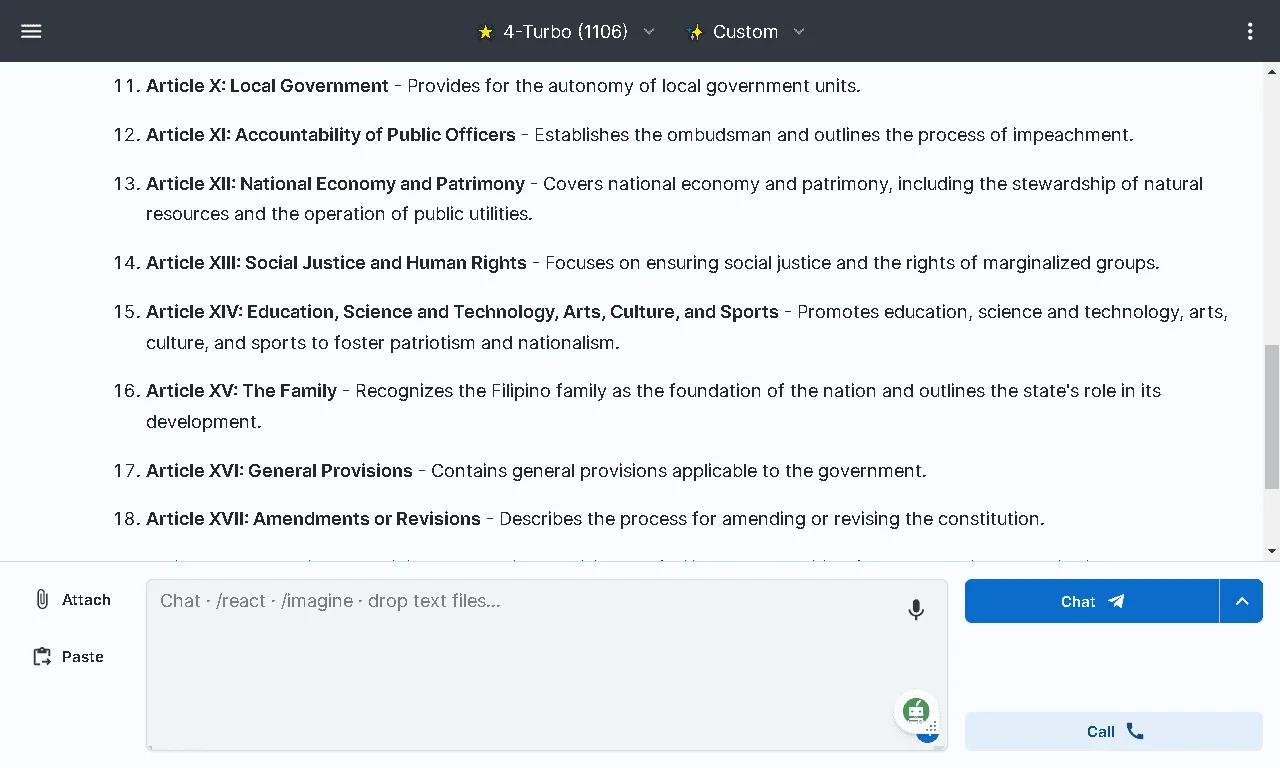Click 'Article XV: The Family' text

click(x=241, y=391)
